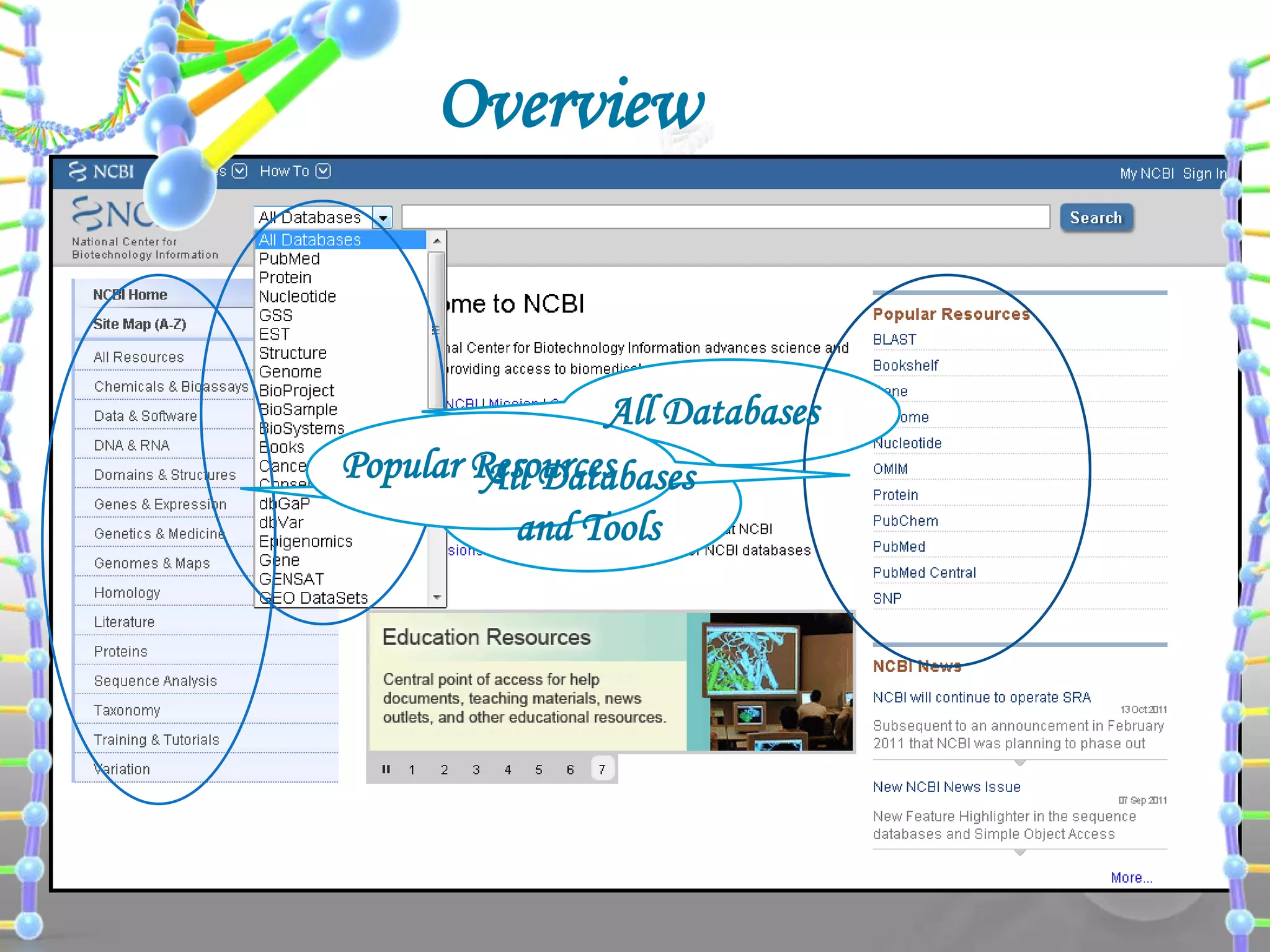Open PubChem in Popular Resources
The image size is (1270, 952).
[x=905, y=521]
